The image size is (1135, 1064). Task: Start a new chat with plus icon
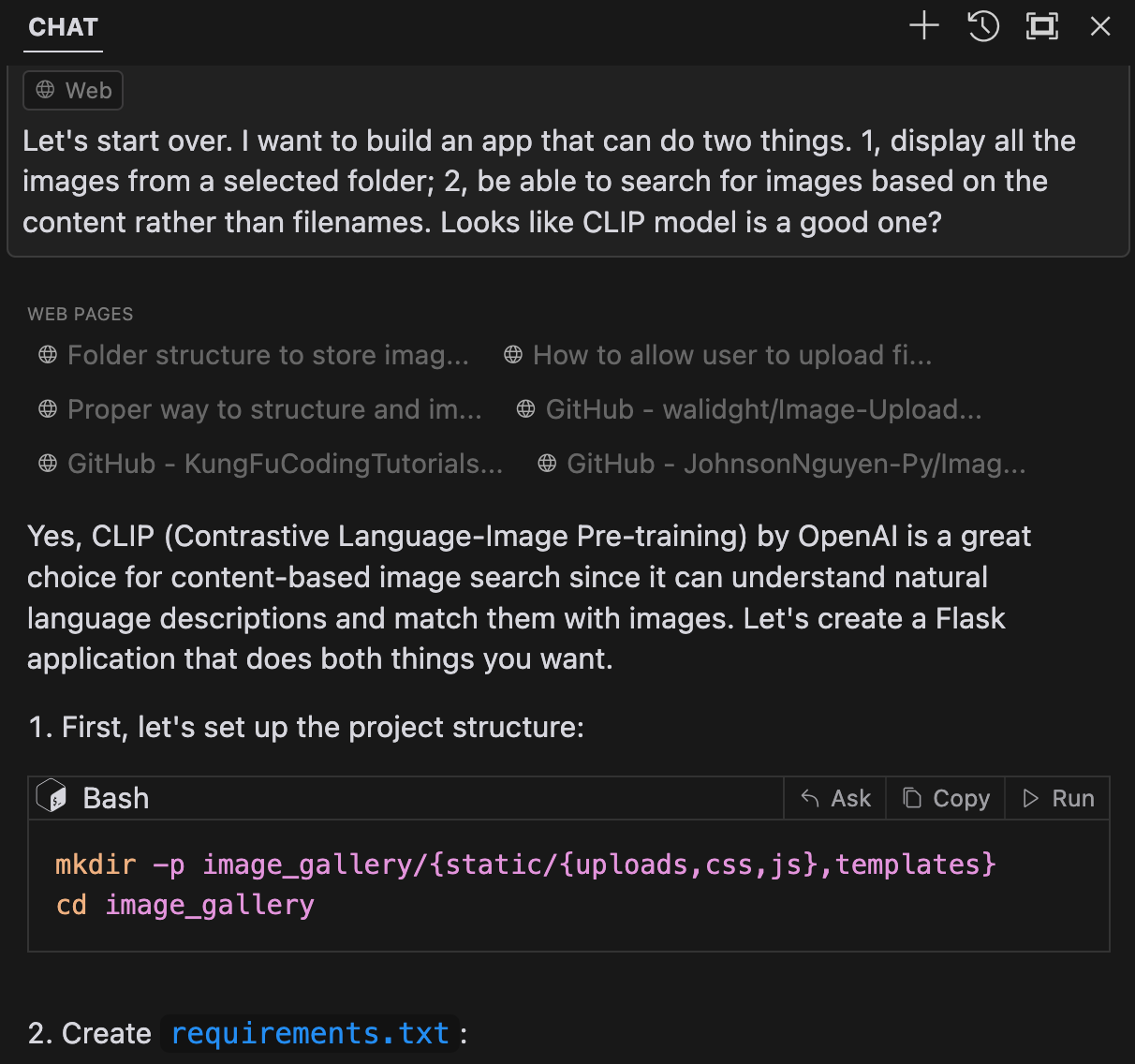click(924, 26)
